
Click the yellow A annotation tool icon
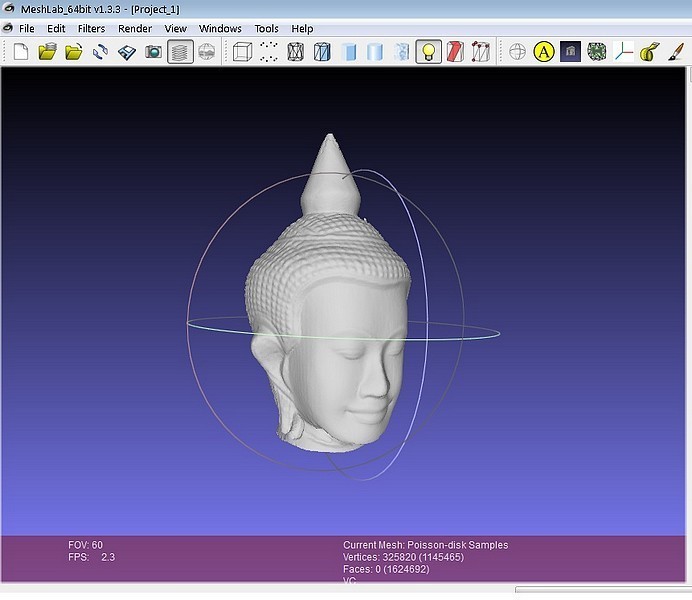[x=543, y=51]
